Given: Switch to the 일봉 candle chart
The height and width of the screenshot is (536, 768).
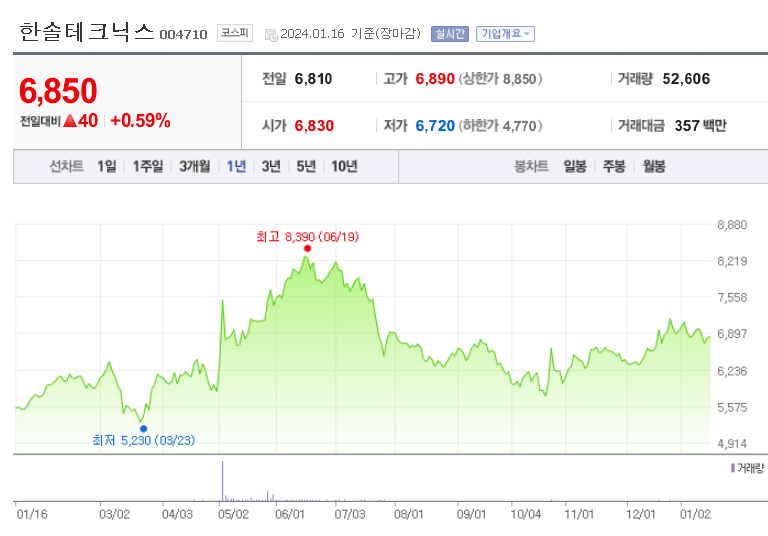Looking at the screenshot, I should tap(575, 167).
